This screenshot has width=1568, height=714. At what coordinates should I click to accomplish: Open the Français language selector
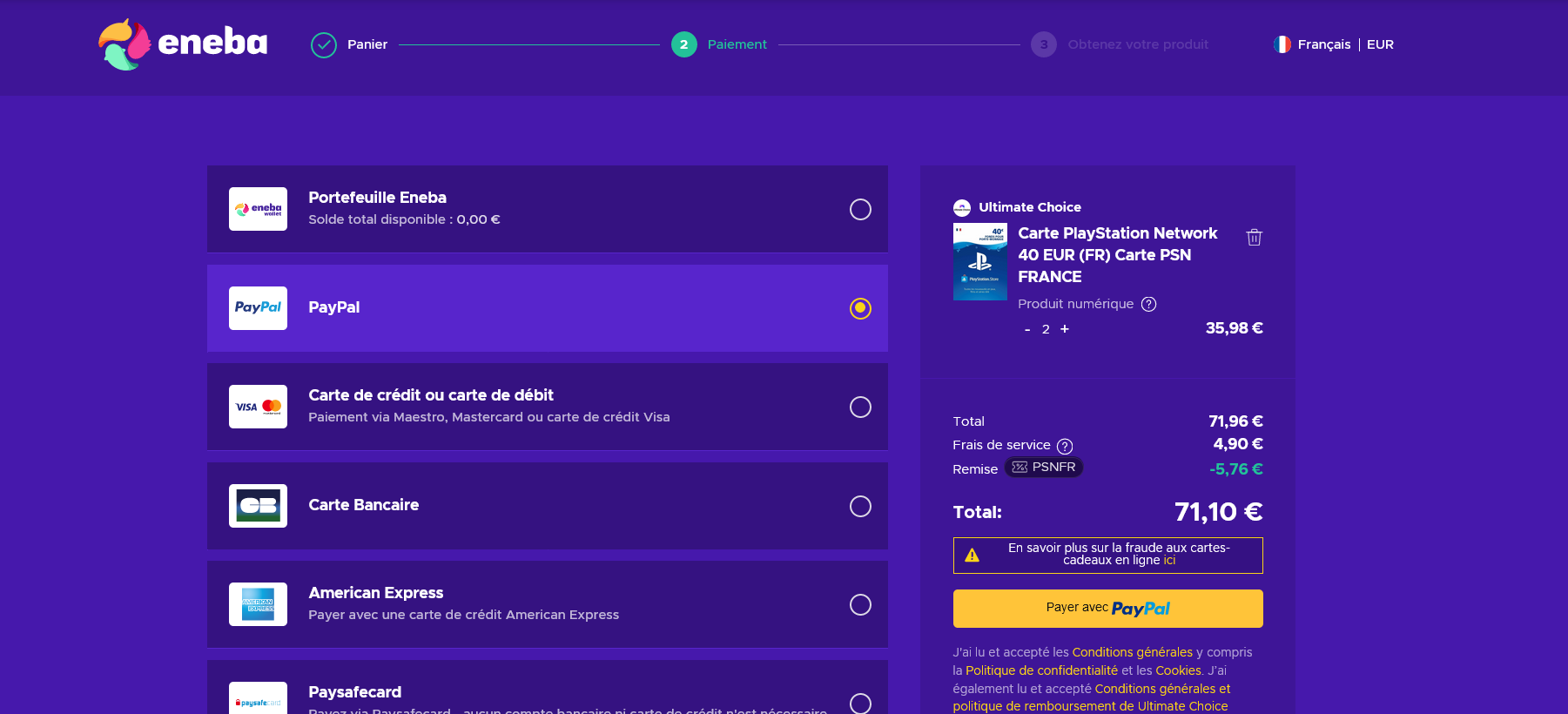(1324, 44)
